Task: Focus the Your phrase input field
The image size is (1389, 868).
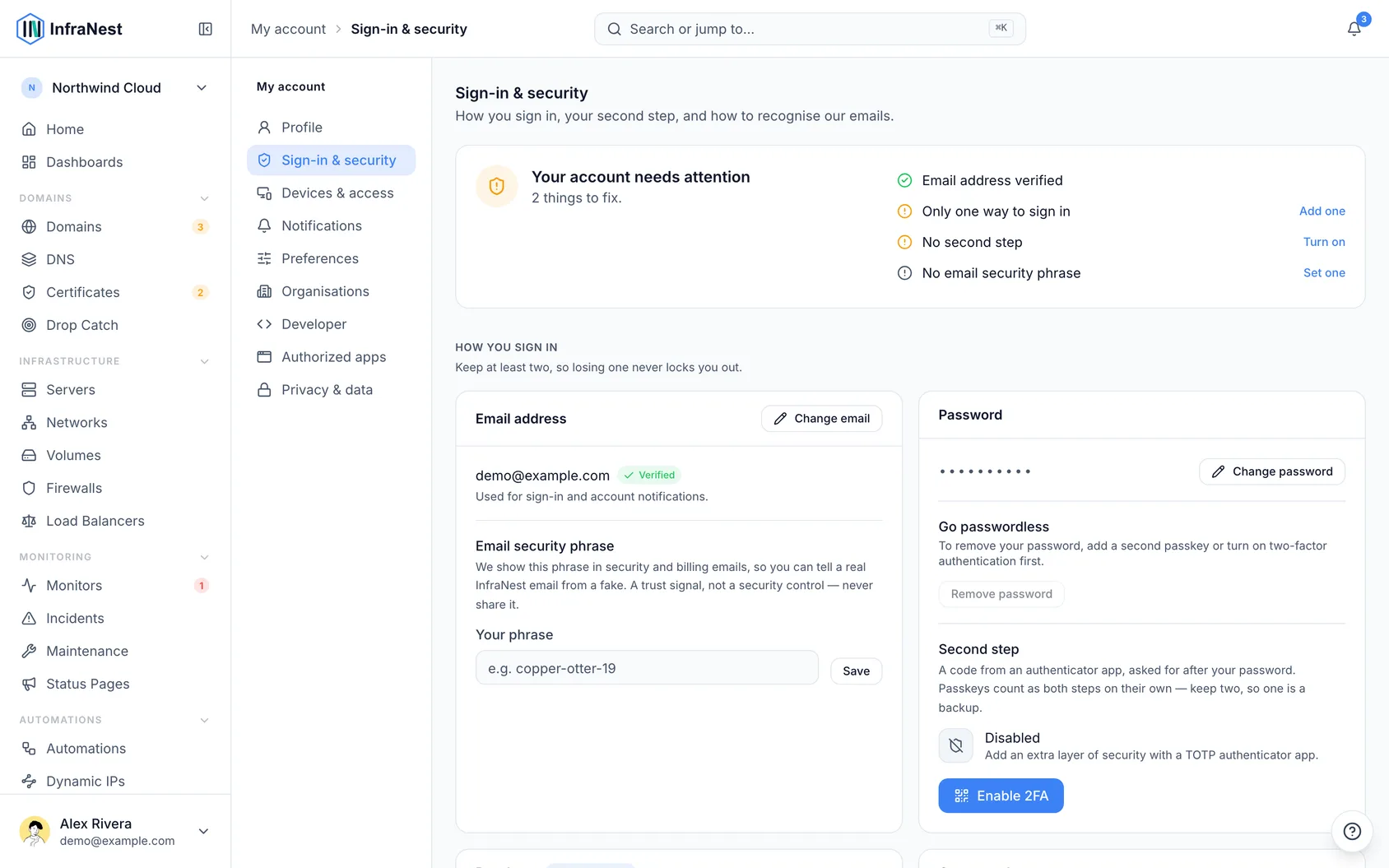Action: click(x=647, y=668)
